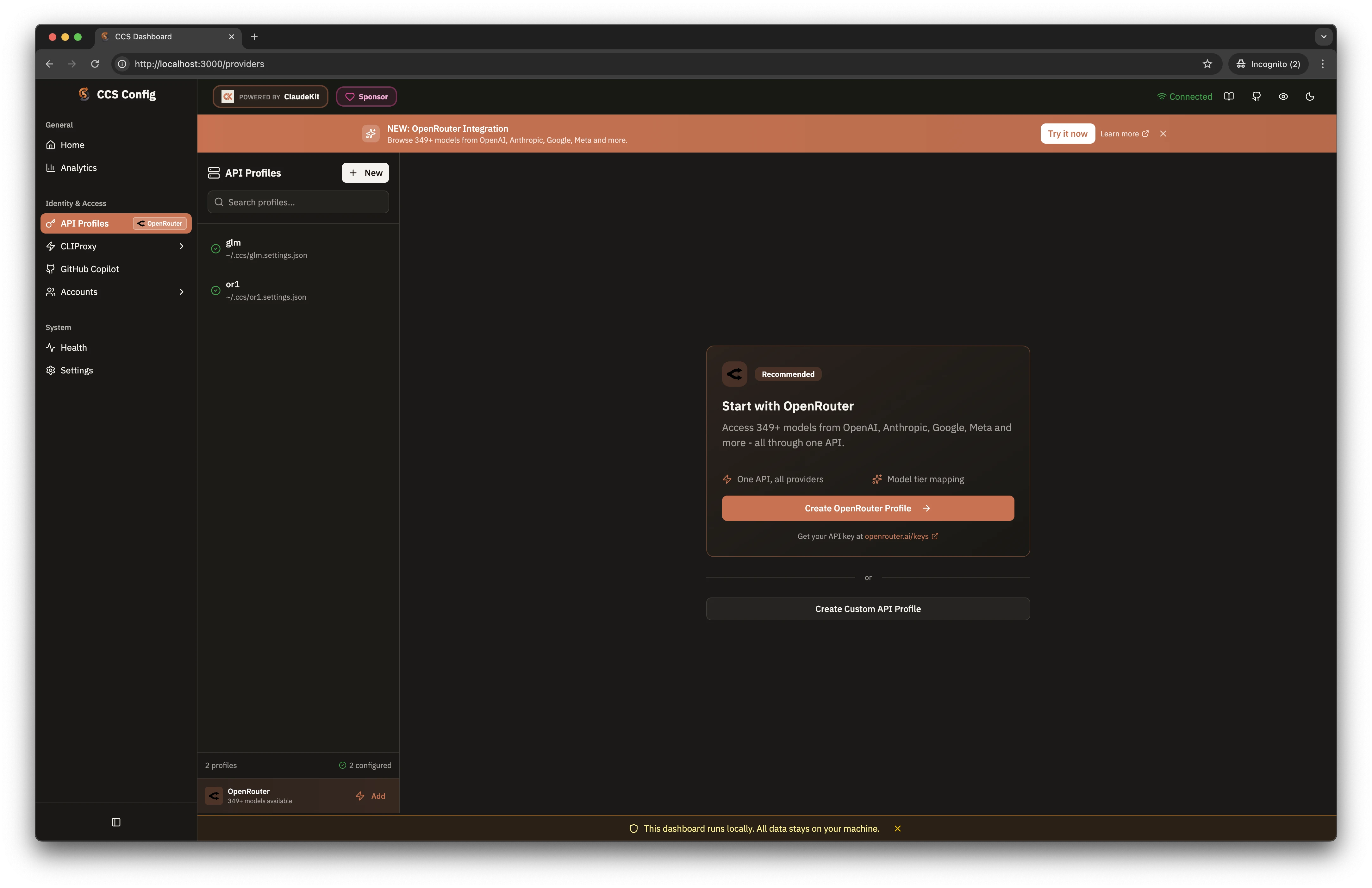
Task: Select the Home icon in sidebar
Action: pyautogui.click(x=51, y=145)
